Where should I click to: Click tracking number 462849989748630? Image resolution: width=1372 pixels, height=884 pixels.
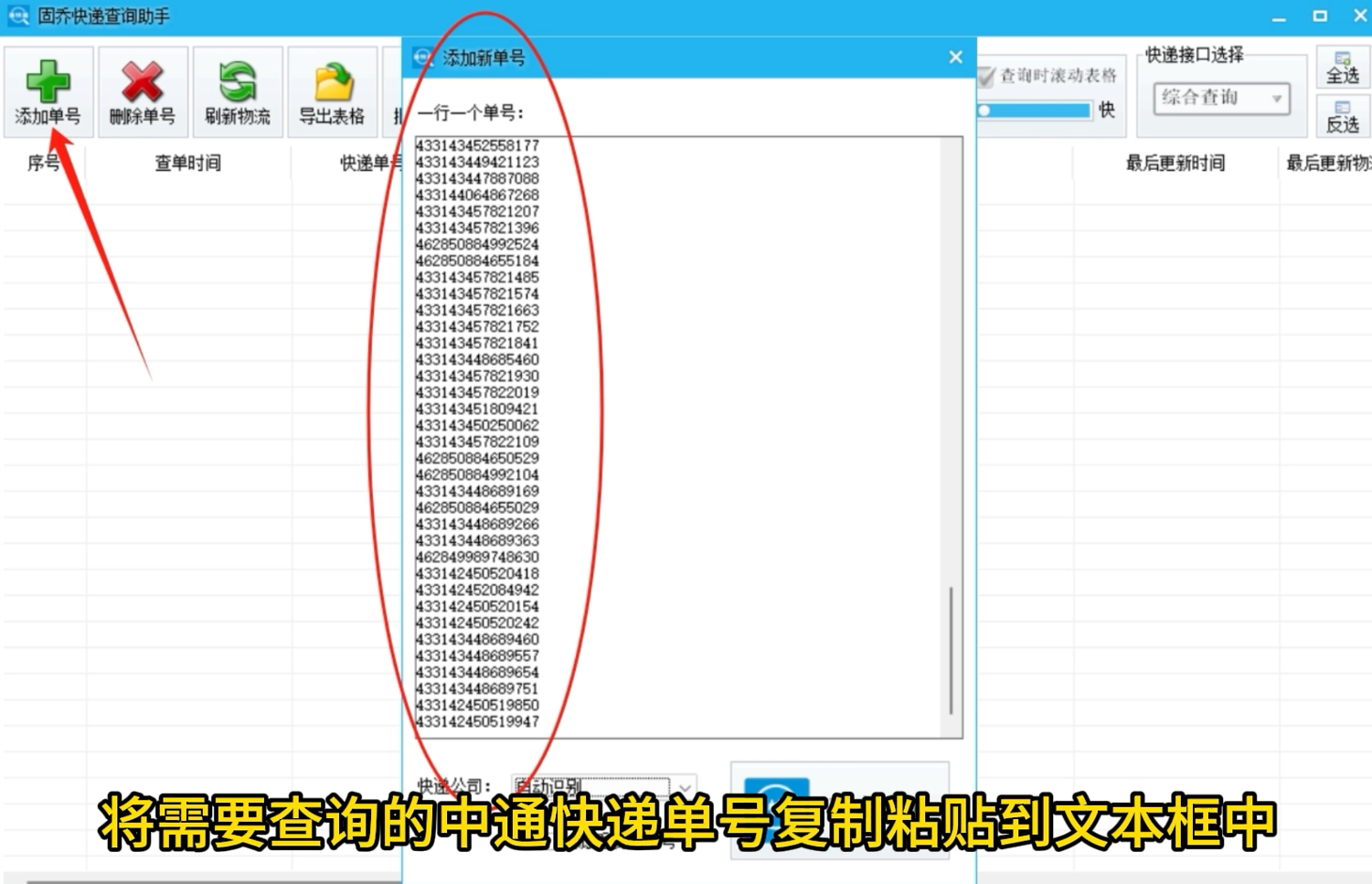coord(477,557)
